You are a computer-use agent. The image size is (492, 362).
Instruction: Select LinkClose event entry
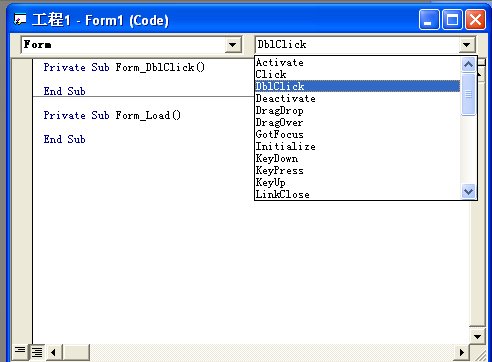coord(357,194)
